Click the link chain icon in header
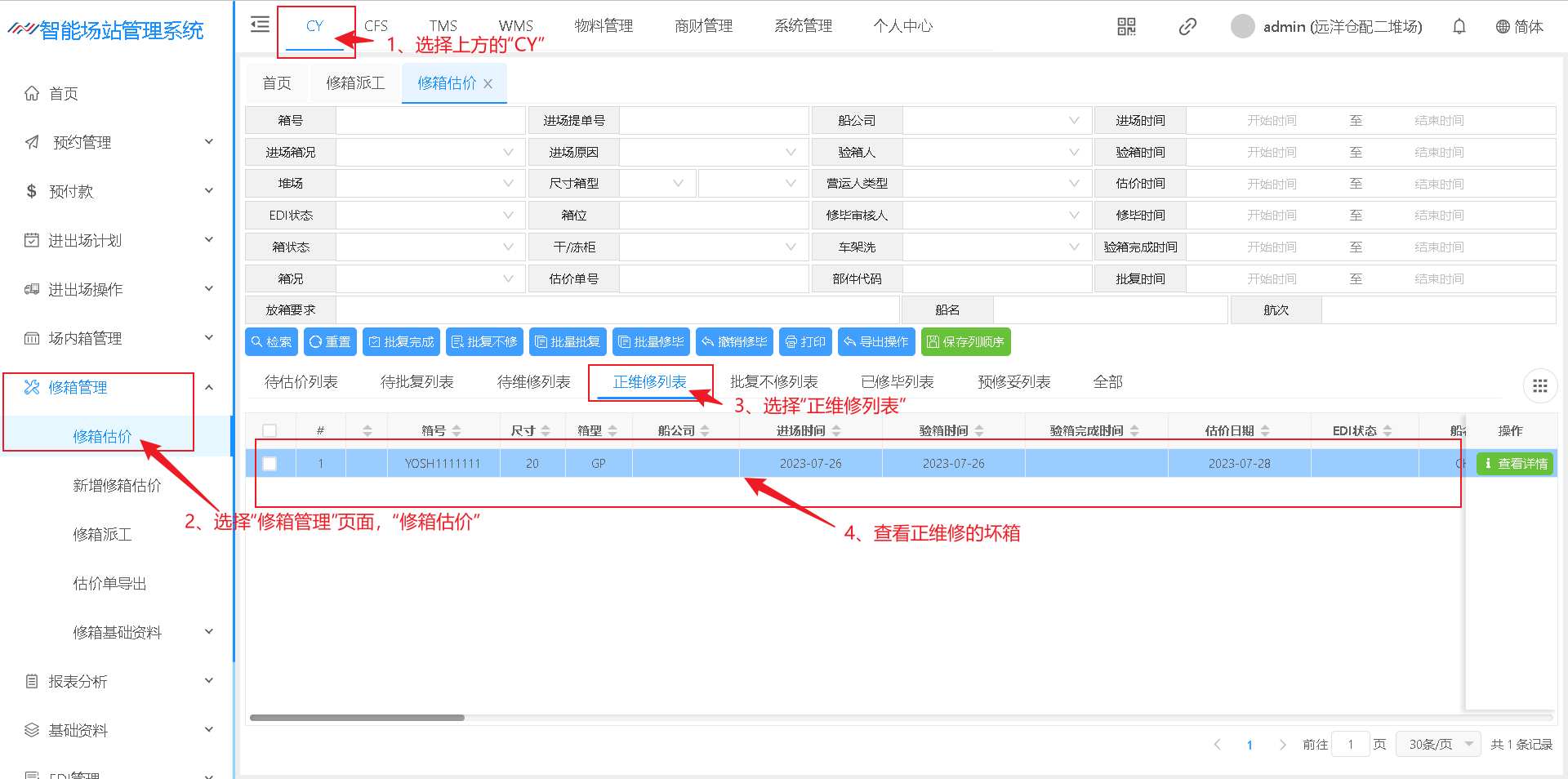This screenshot has height=779, width=1568. (1187, 27)
